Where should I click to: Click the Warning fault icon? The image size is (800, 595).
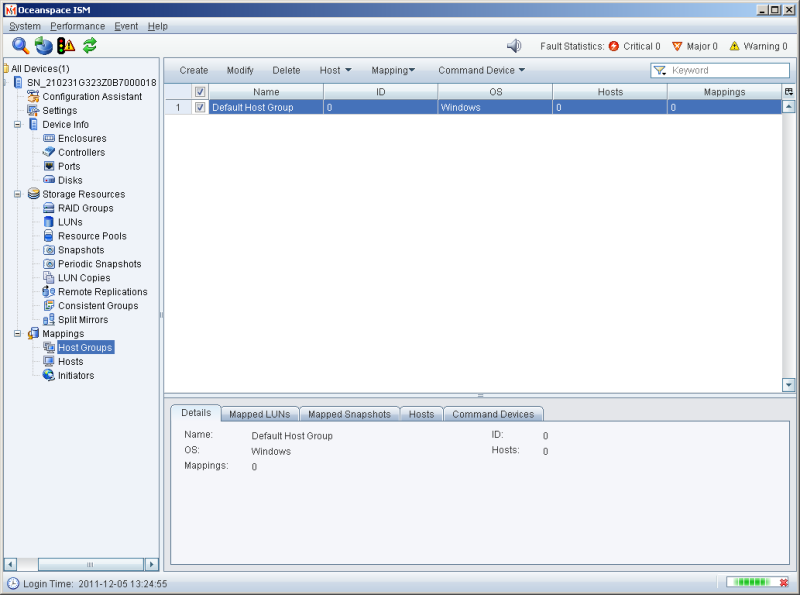pyautogui.click(x=734, y=46)
